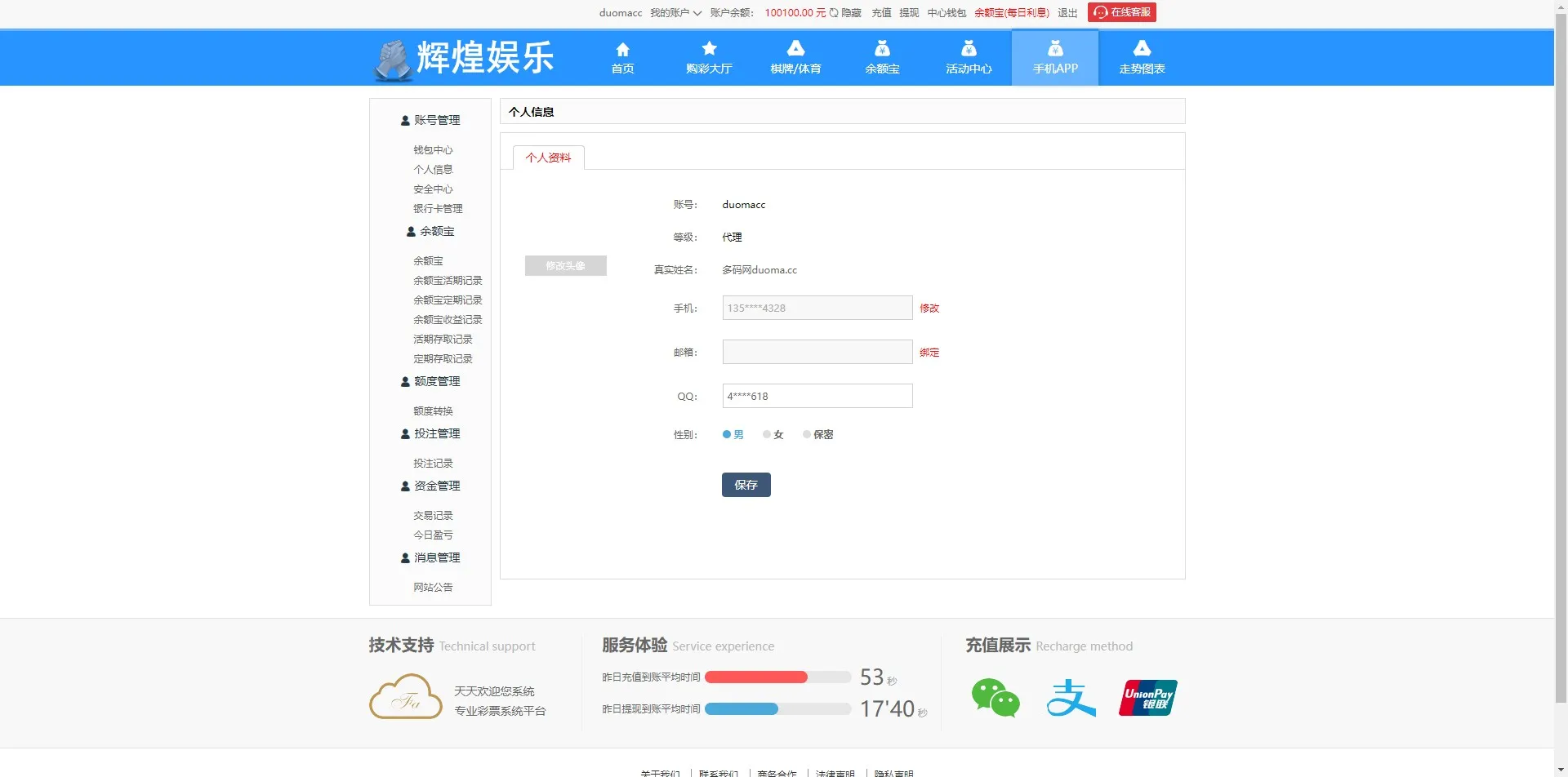Click the WeChat Pay recharge icon
This screenshot has width=1568, height=777.
(x=996, y=698)
